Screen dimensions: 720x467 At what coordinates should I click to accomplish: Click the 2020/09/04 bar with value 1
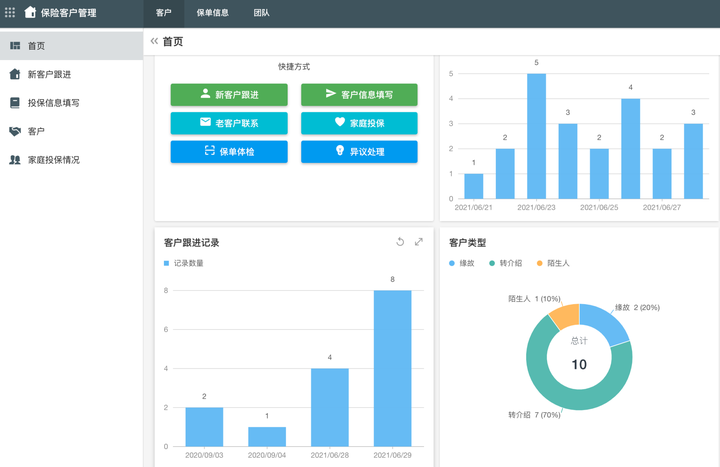click(x=267, y=437)
